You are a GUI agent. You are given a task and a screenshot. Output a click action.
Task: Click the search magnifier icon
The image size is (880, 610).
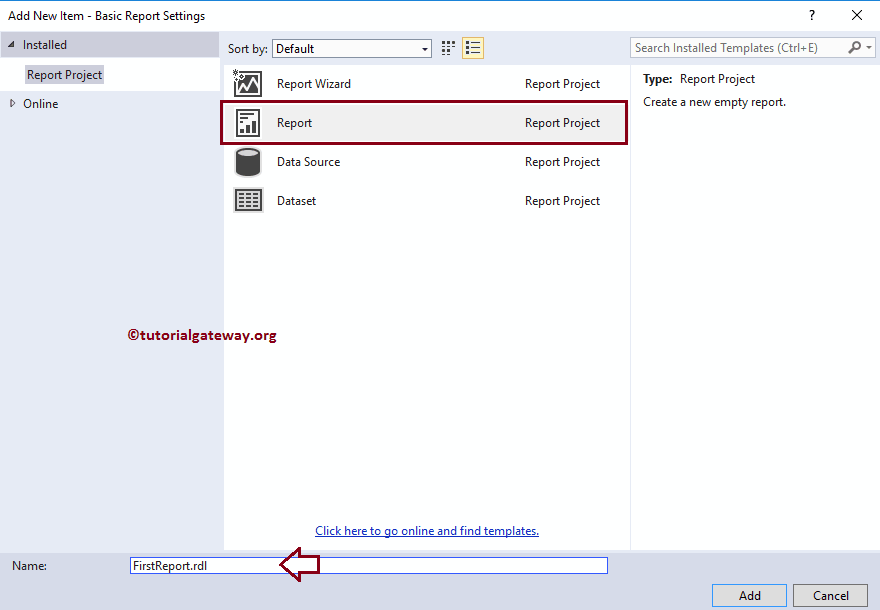coord(855,47)
